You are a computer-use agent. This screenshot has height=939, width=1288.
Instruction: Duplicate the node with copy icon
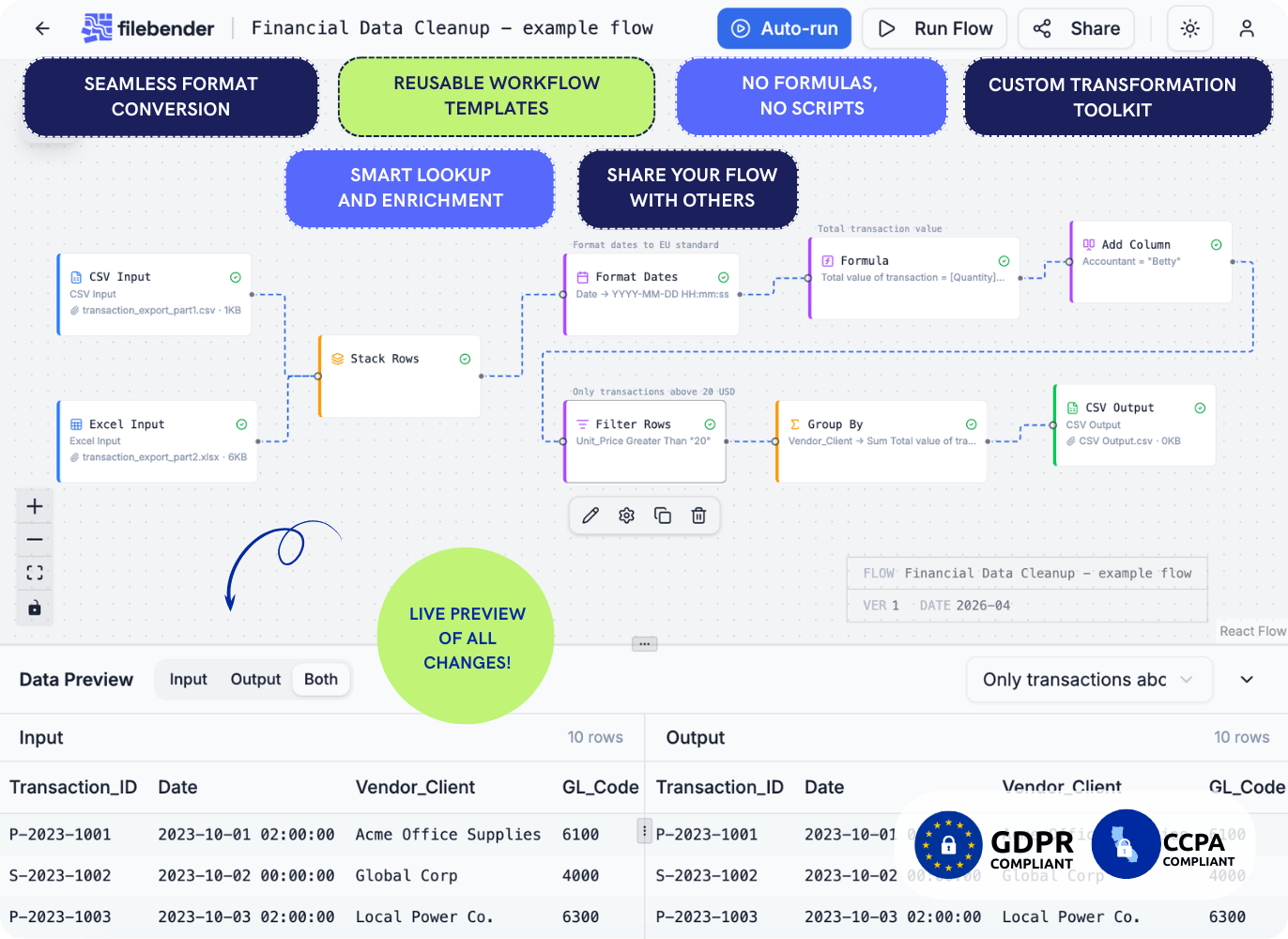click(663, 516)
